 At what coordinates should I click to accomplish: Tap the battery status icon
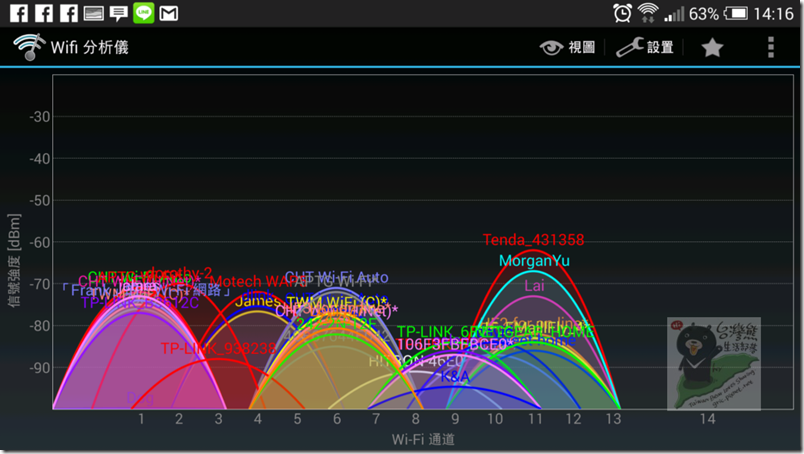click(x=736, y=13)
